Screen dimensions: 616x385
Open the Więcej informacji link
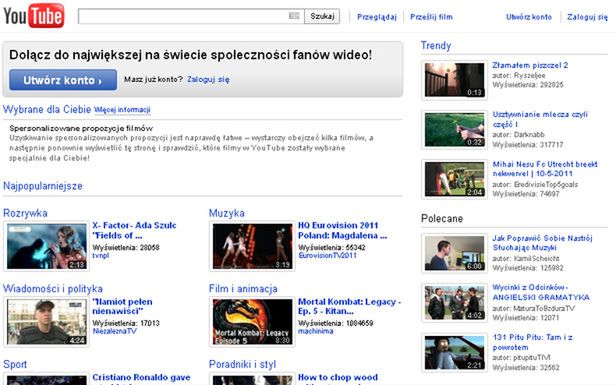point(123,110)
